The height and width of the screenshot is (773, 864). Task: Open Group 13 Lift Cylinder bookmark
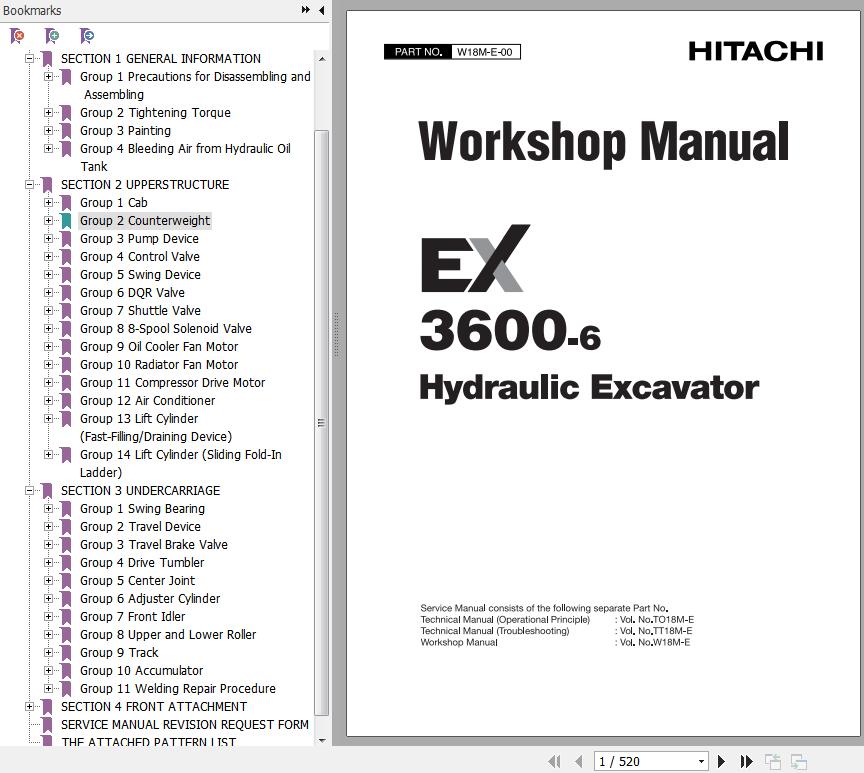pyautogui.click(x=156, y=428)
